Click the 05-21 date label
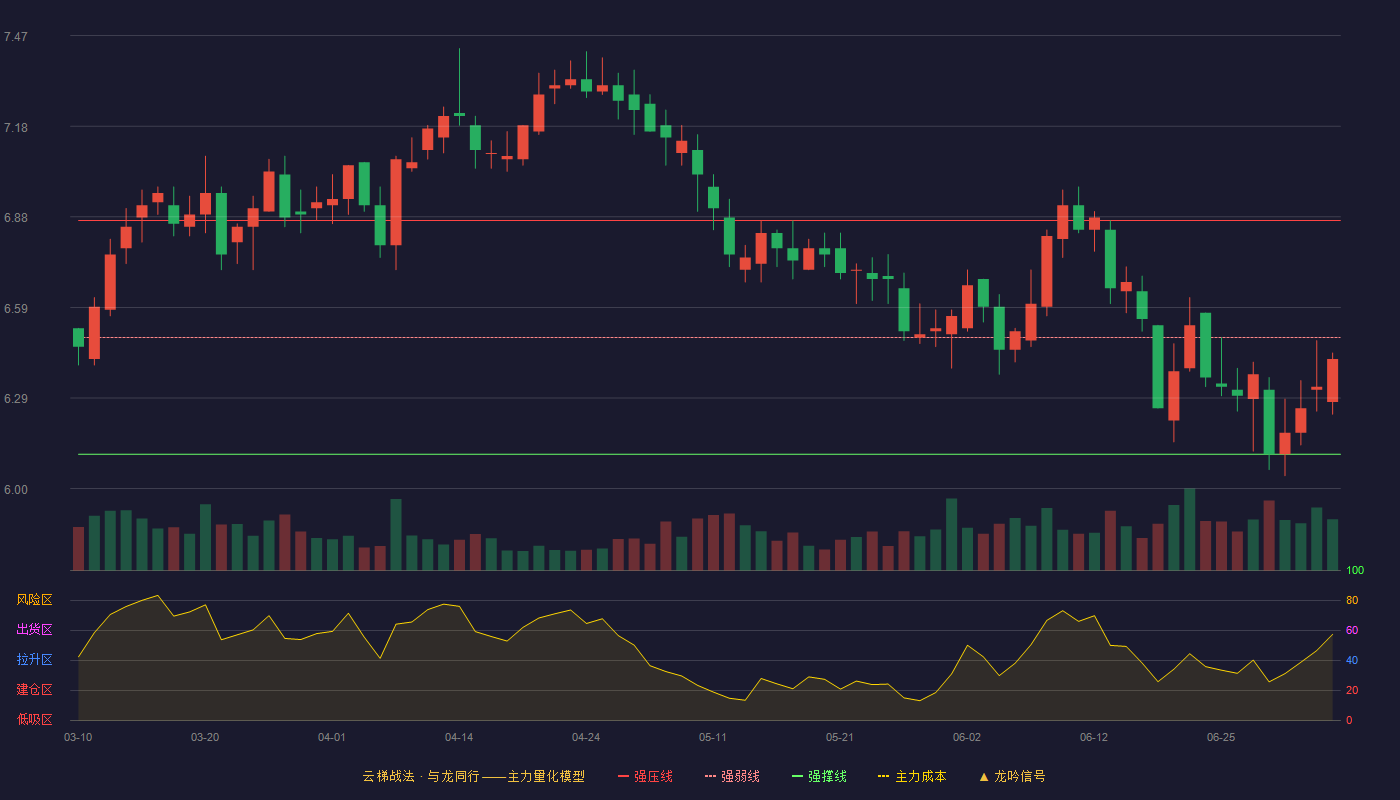The height and width of the screenshot is (800, 1400). [x=840, y=737]
